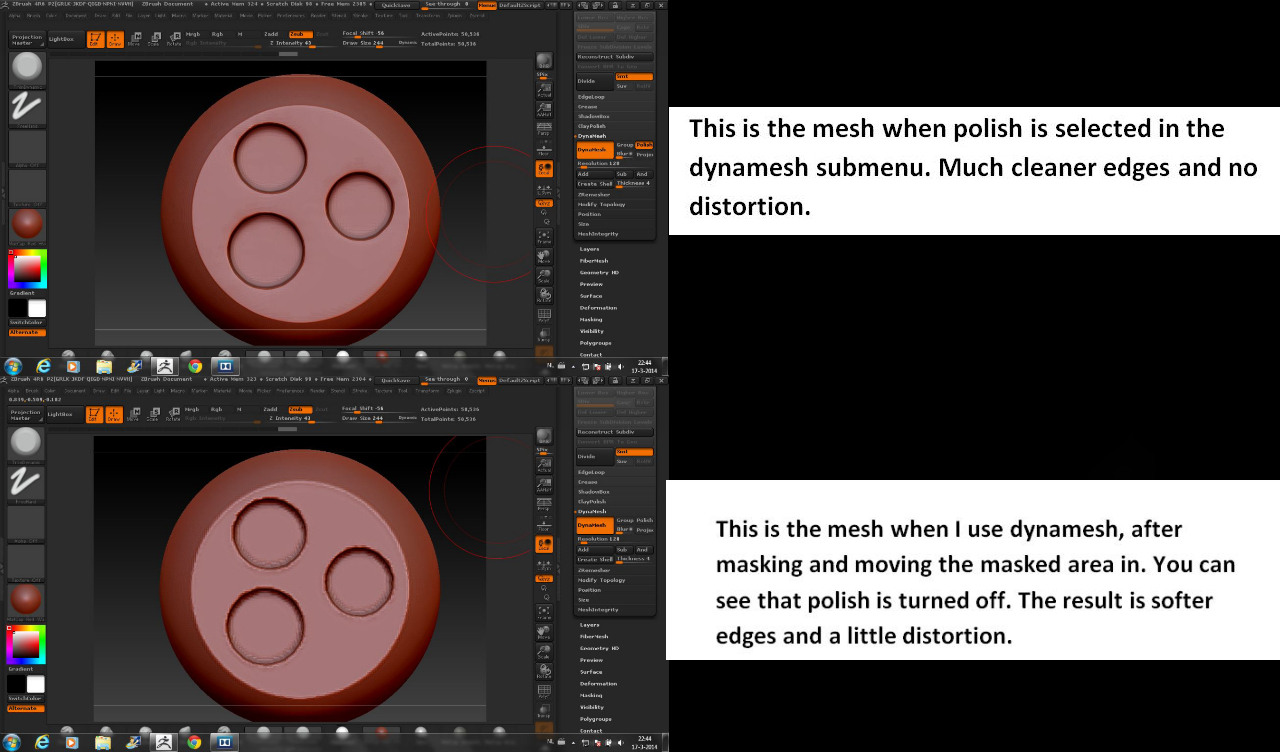Open Stroke menu in lower ZBrush window

[361, 390]
